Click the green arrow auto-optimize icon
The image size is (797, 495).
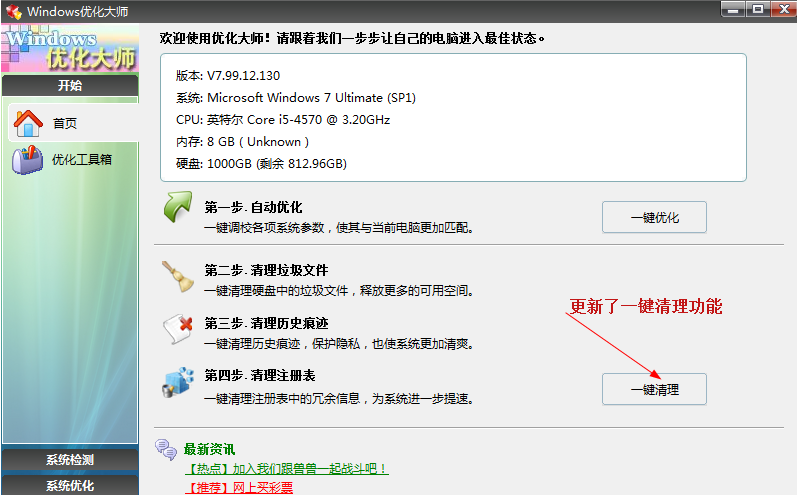tap(178, 206)
